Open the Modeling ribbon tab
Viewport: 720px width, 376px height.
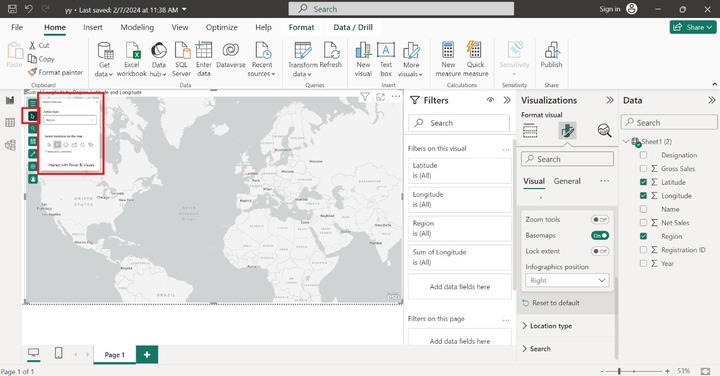137,27
